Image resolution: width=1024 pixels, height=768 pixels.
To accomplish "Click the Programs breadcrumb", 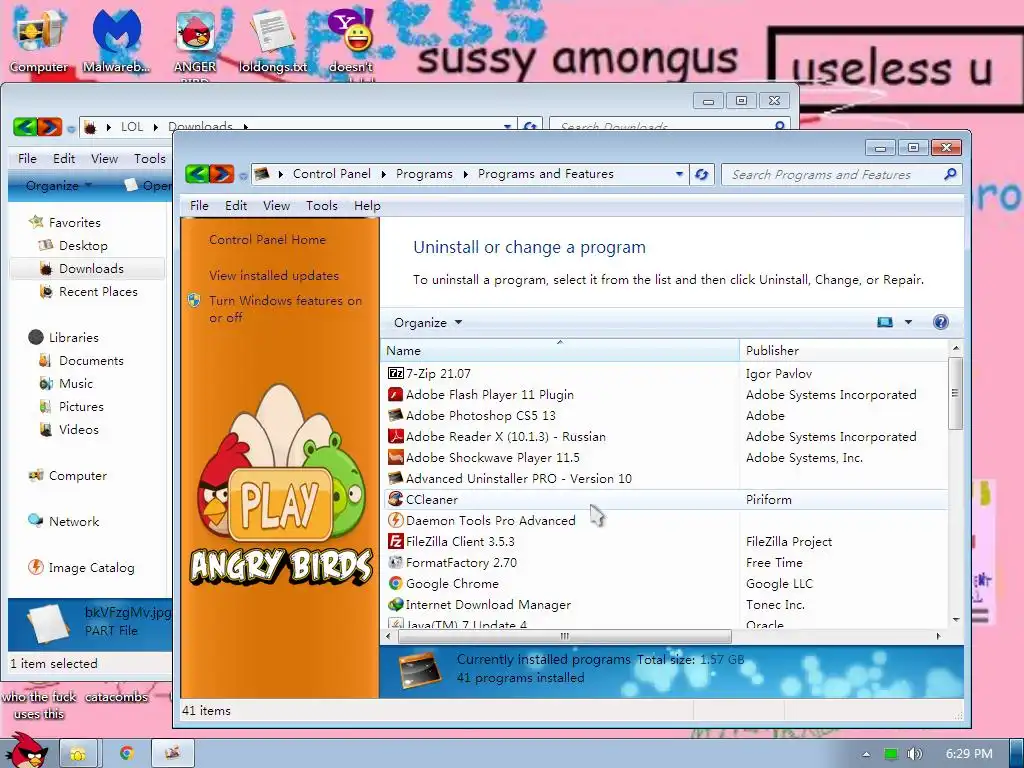I will [x=424, y=174].
